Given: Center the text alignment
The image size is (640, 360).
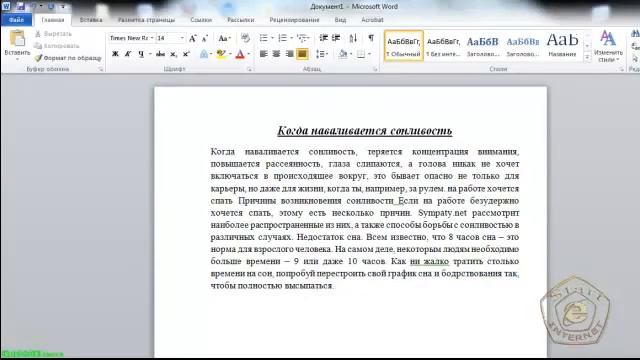Looking at the screenshot, I should tap(276, 54).
